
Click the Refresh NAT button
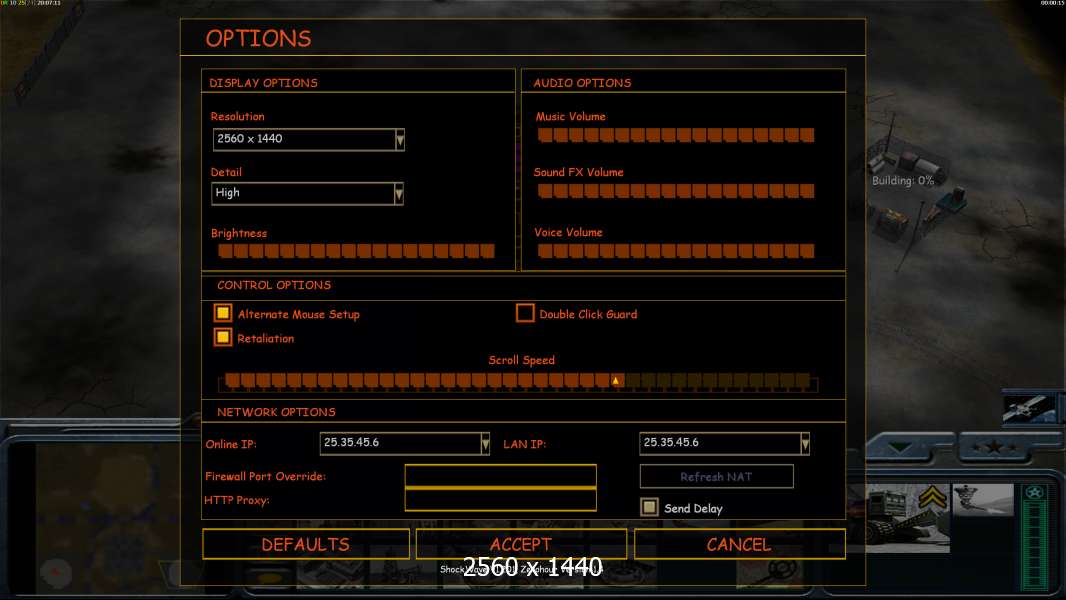click(x=717, y=476)
